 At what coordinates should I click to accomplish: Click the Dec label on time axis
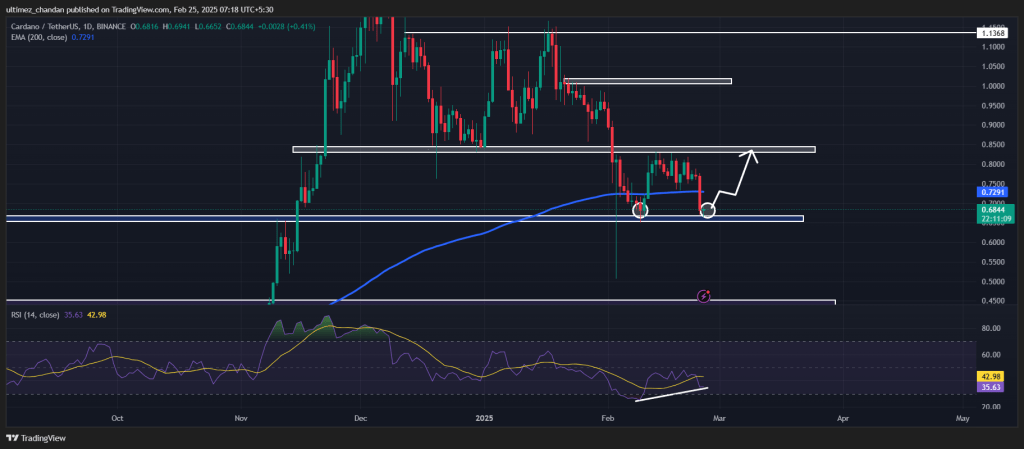tap(360, 418)
